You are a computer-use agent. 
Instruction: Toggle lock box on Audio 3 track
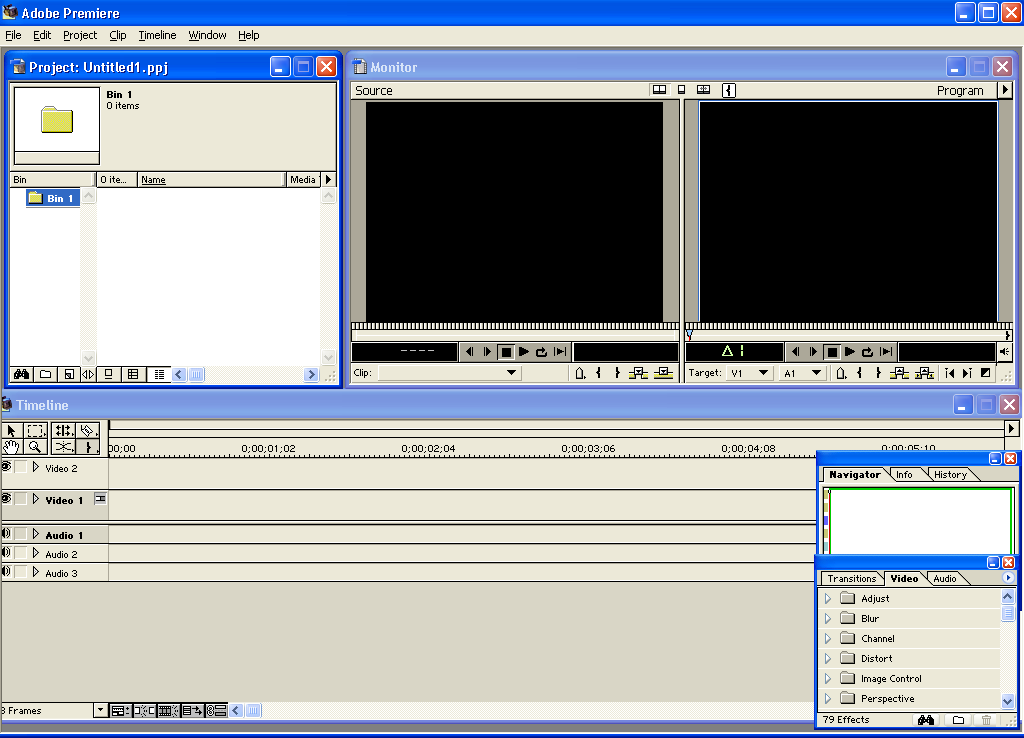point(21,571)
